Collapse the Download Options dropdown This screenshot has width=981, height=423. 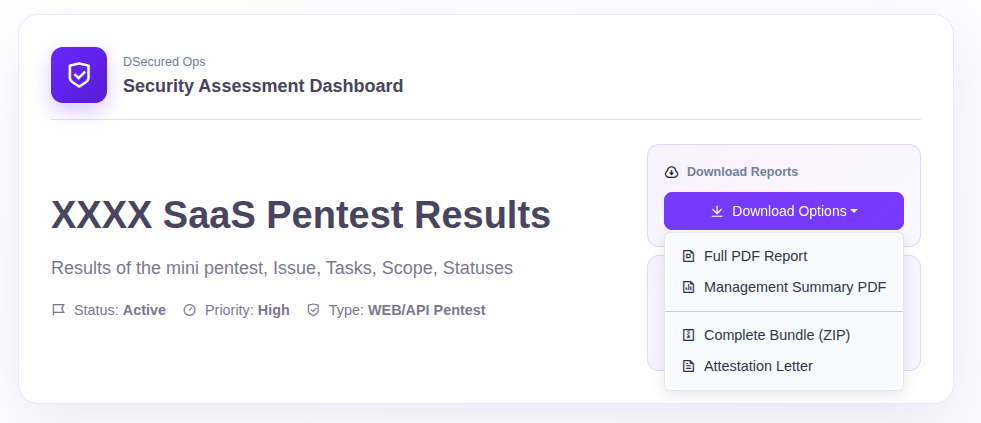coord(784,211)
